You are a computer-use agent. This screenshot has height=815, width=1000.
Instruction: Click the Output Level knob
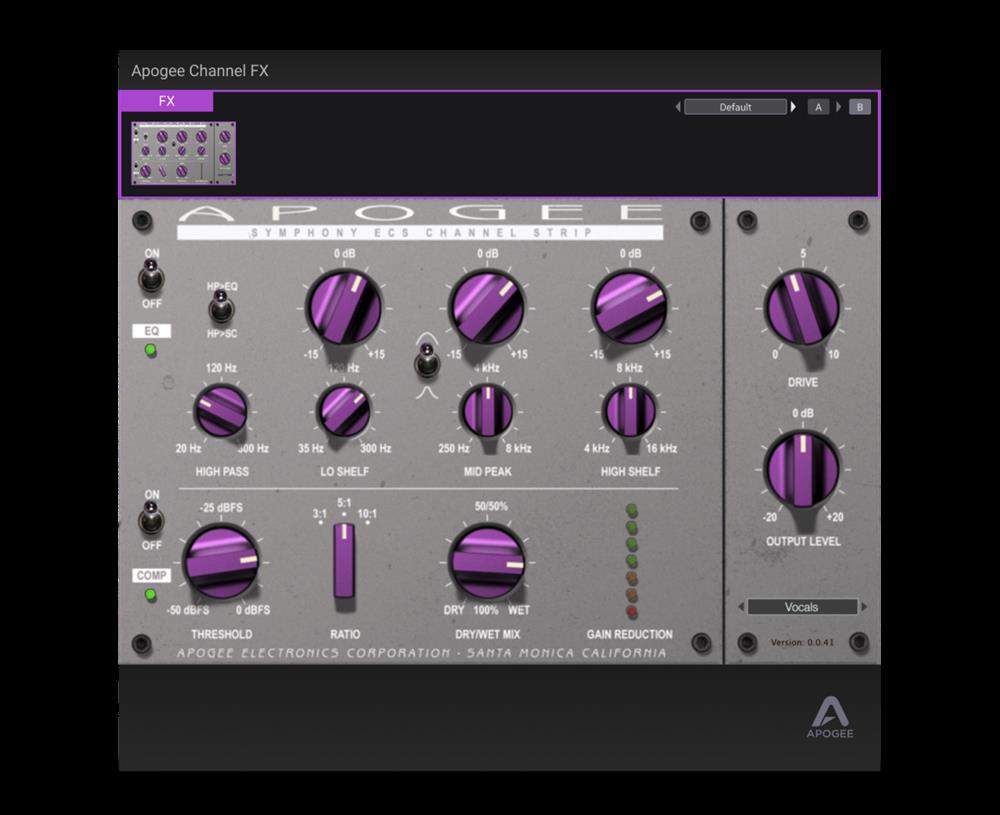[802, 469]
